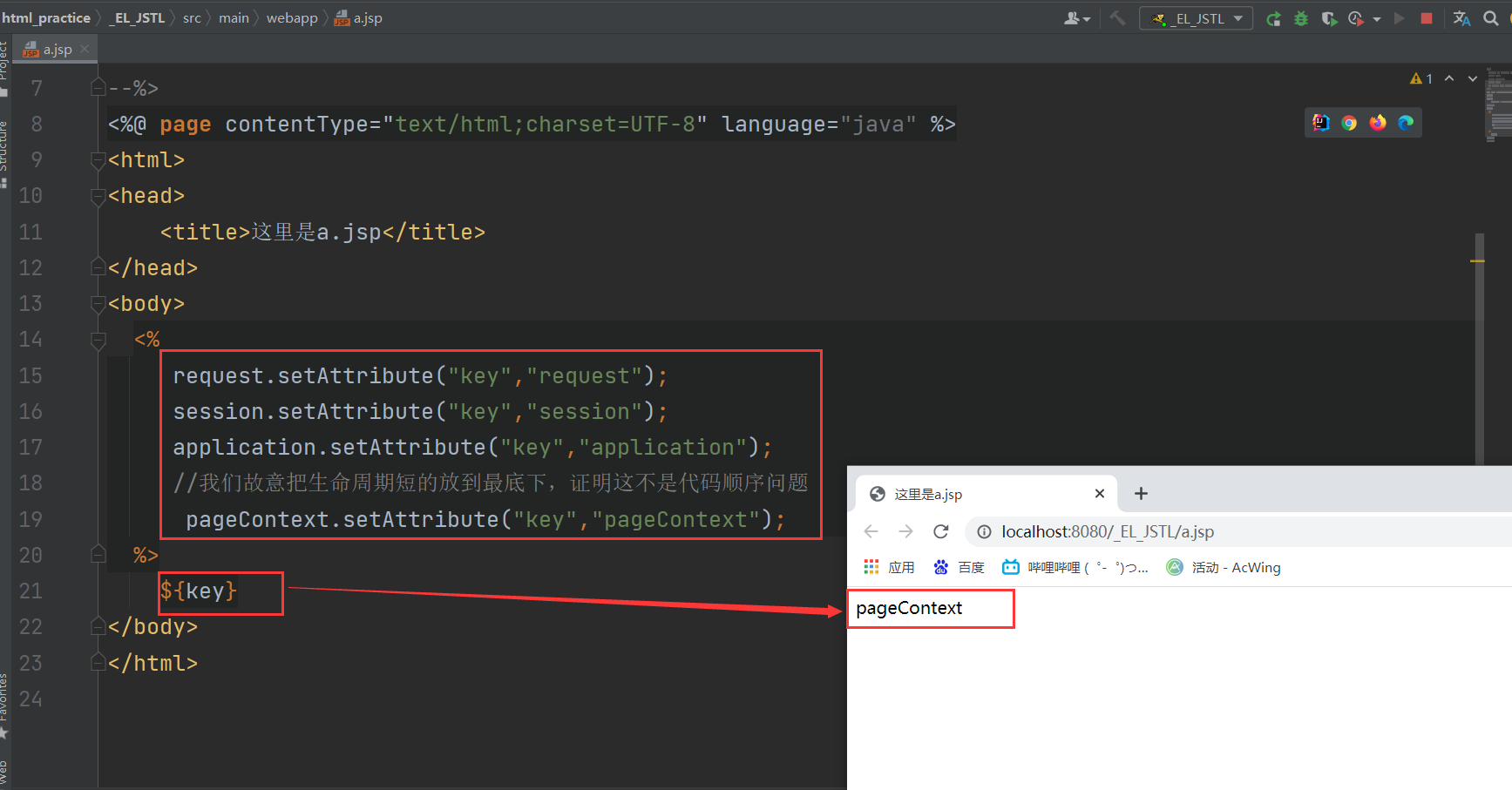Image resolution: width=1512 pixels, height=790 pixels.
Task: Click the editor vertical scrollbar thumb
Action: pyautogui.click(x=1480, y=348)
